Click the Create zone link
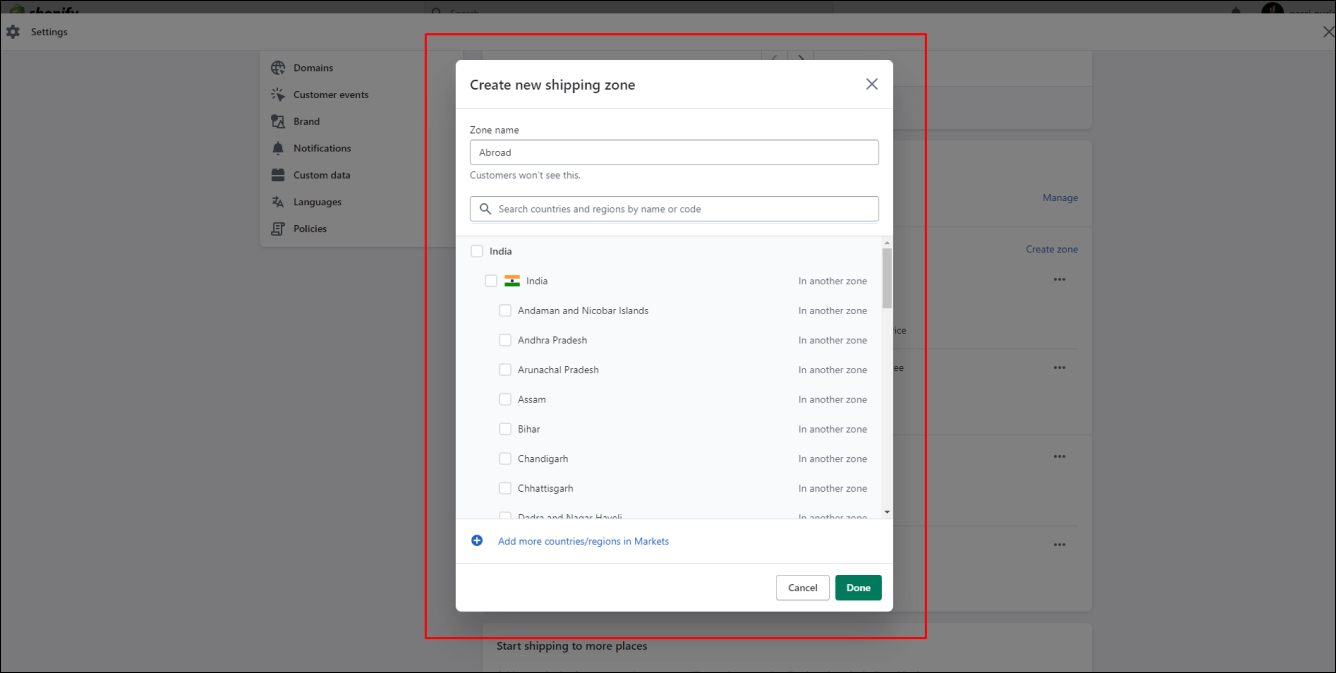The image size is (1336, 673). (1052, 249)
